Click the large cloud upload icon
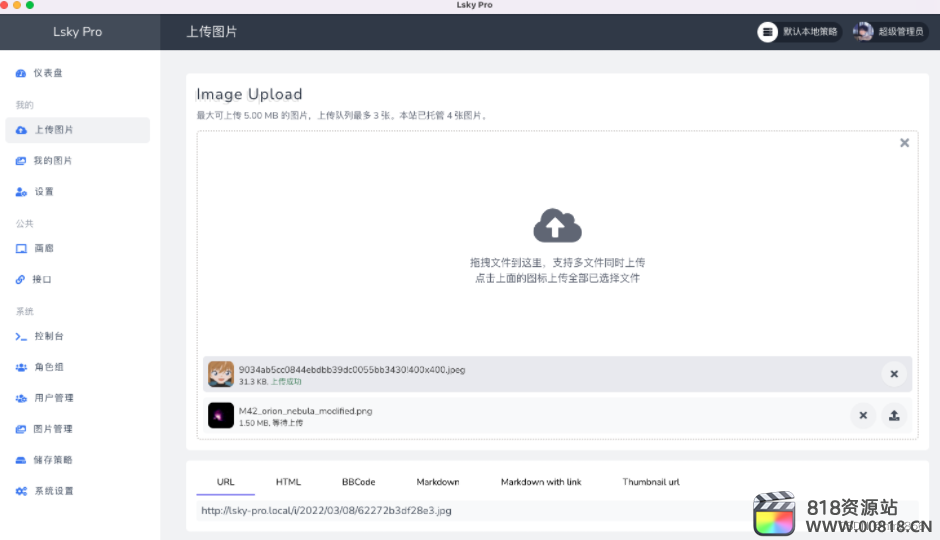The height and width of the screenshot is (540, 940). (x=558, y=225)
